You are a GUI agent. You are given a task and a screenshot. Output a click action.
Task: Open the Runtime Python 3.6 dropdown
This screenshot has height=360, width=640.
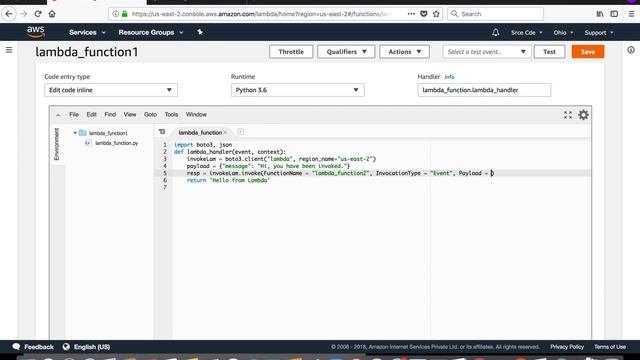(297, 90)
